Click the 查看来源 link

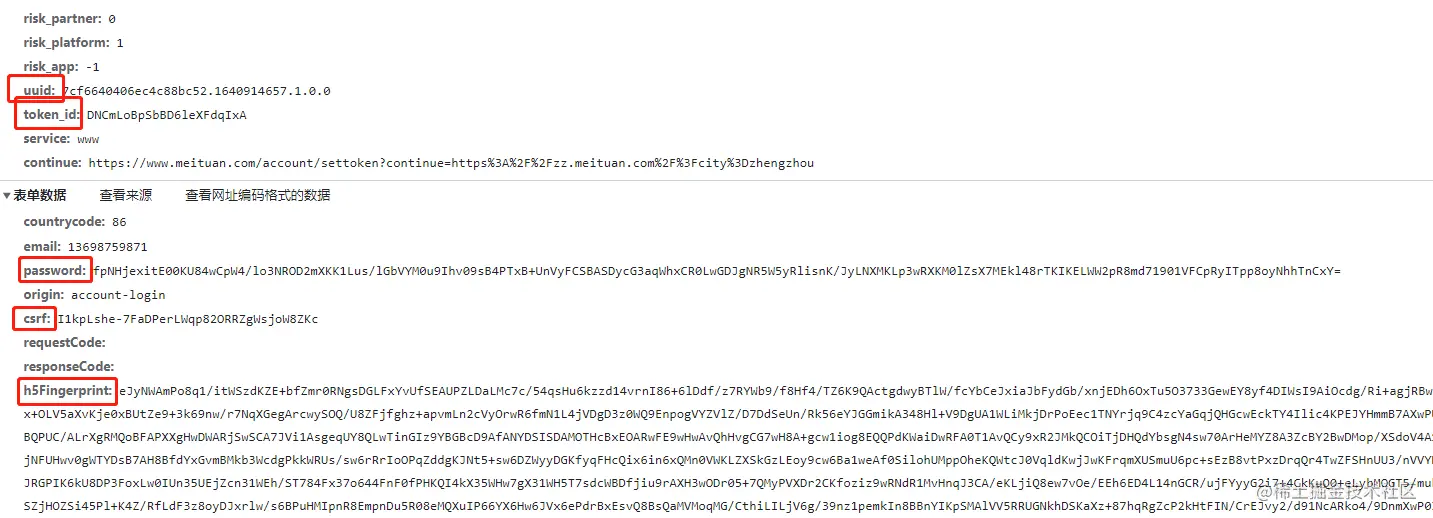(x=125, y=196)
